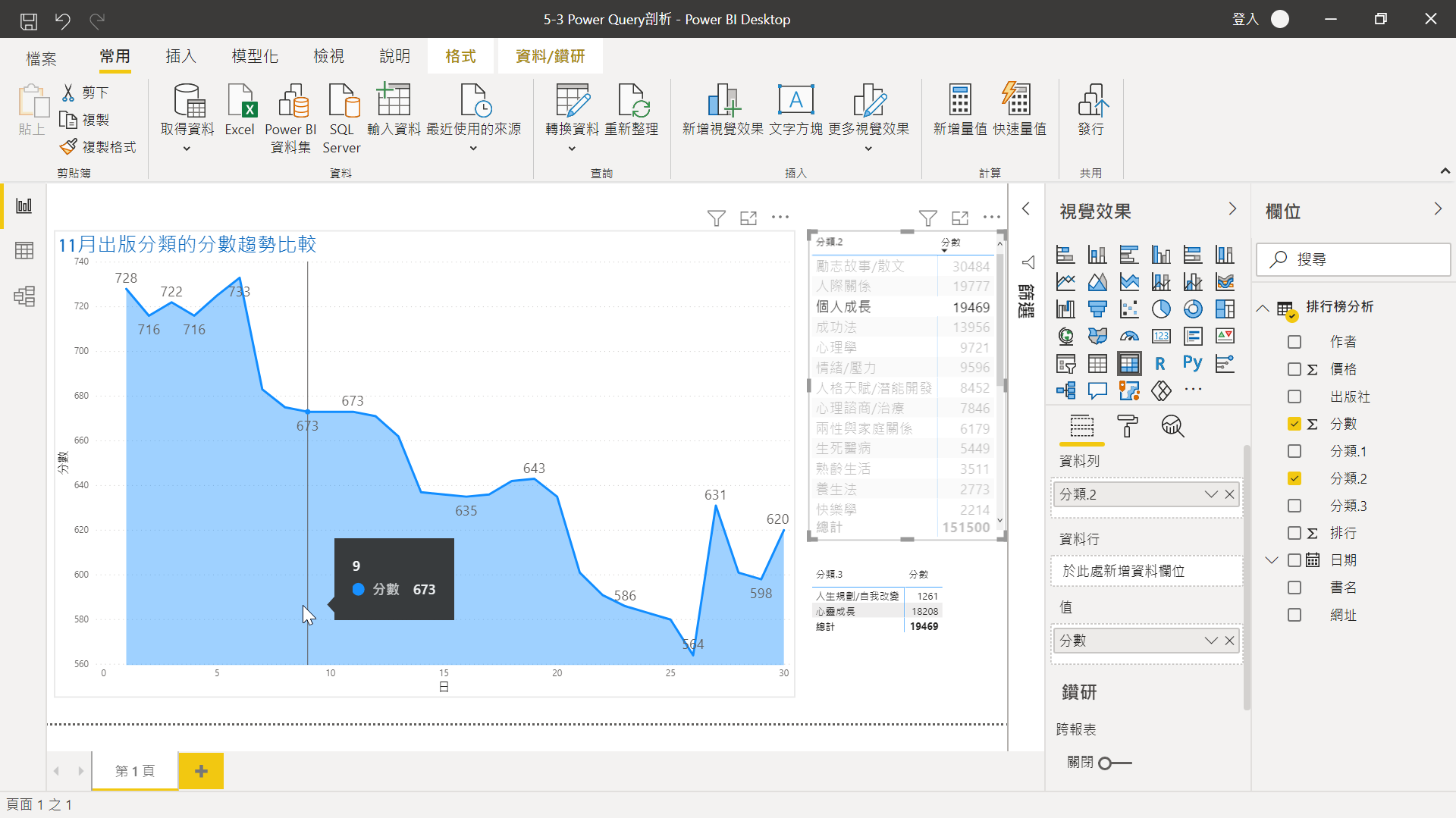Add a new report page
Image resolution: width=1456 pixels, height=818 pixels.
click(x=201, y=771)
